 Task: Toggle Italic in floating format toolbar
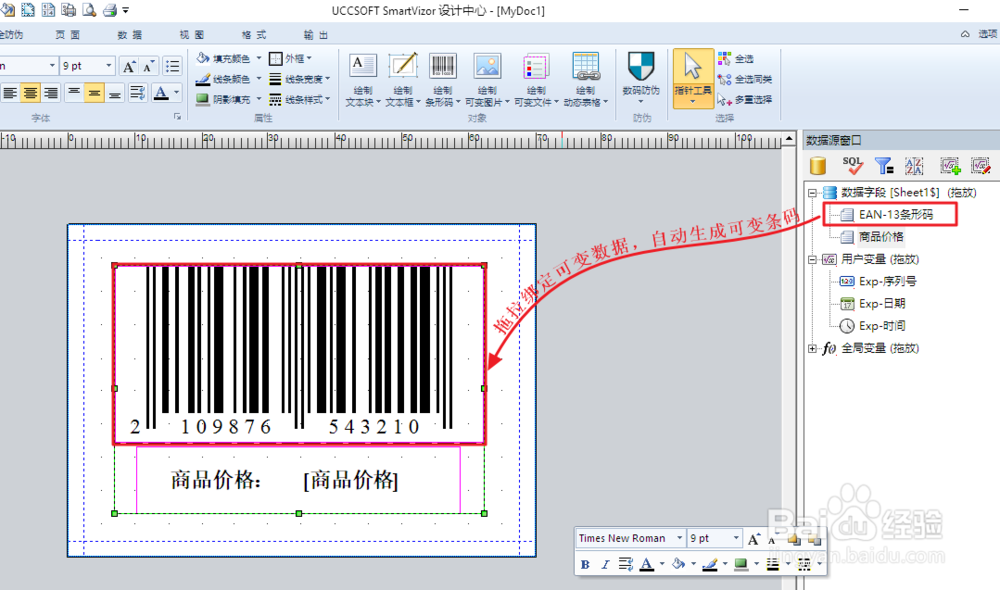[605, 564]
